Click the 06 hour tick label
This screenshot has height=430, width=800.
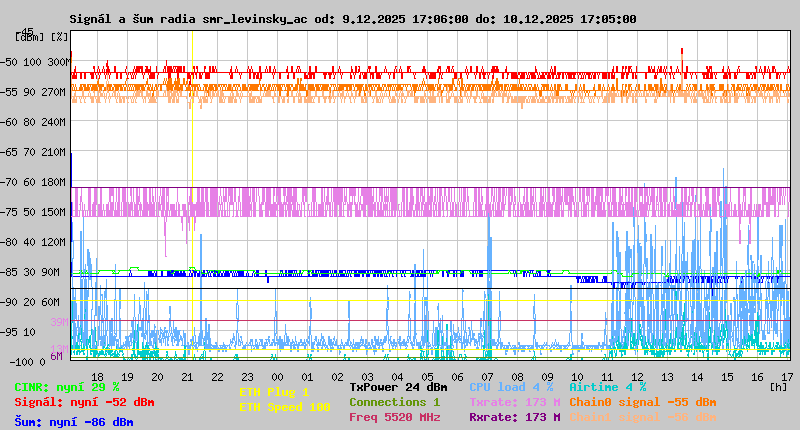(457, 377)
